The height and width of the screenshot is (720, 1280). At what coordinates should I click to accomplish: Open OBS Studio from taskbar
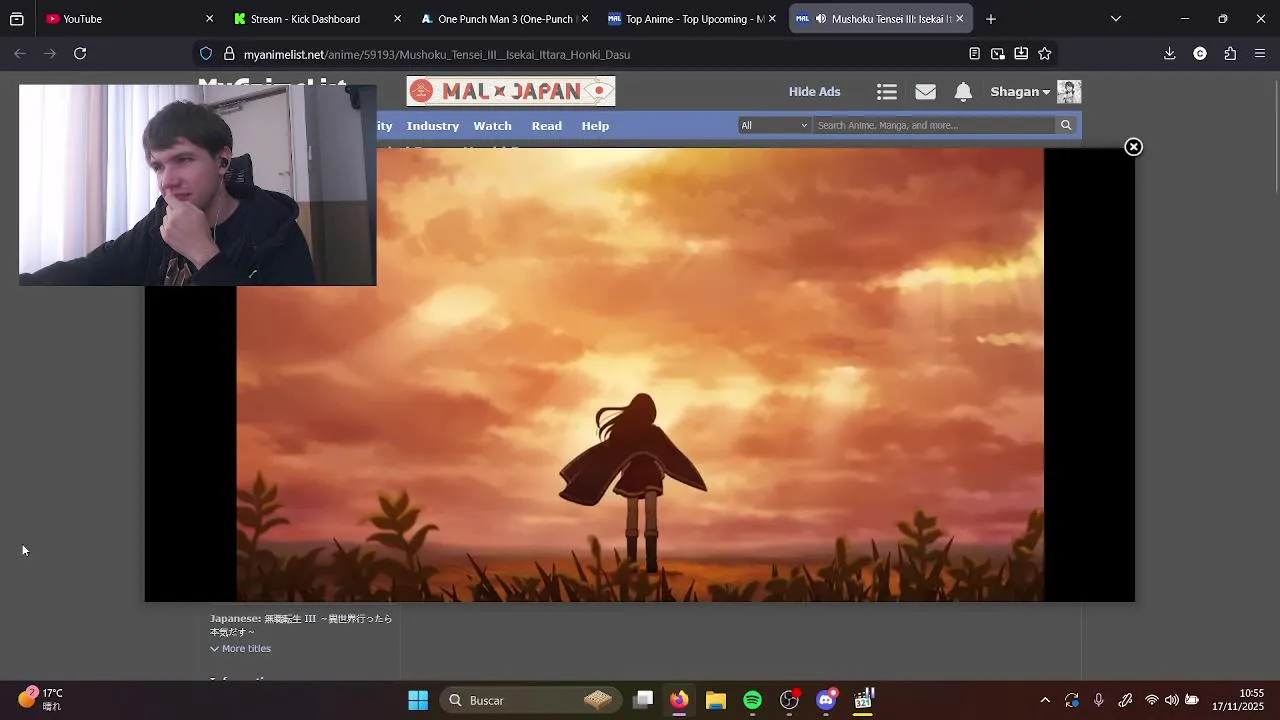coord(789,700)
